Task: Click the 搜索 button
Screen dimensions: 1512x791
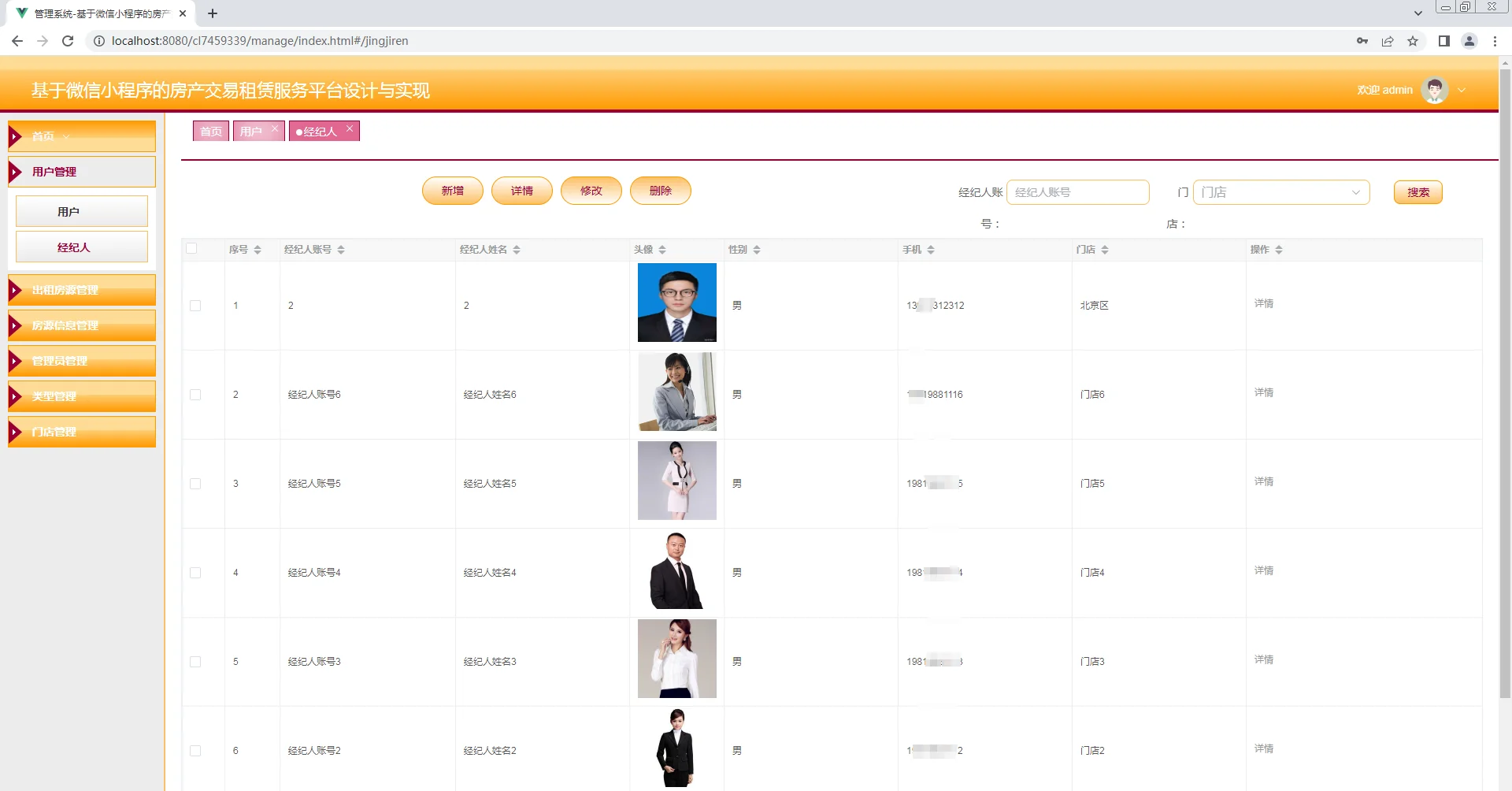Action: (1418, 192)
